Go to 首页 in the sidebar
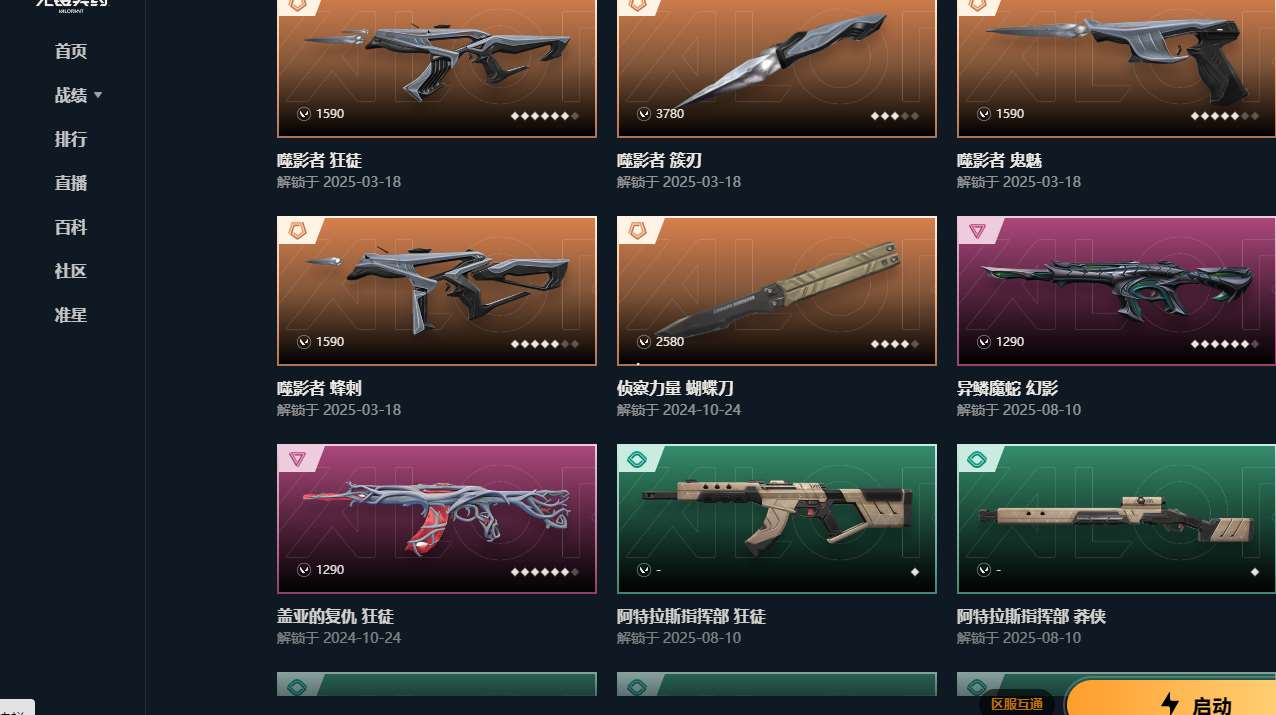1276x715 pixels. coord(71,51)
